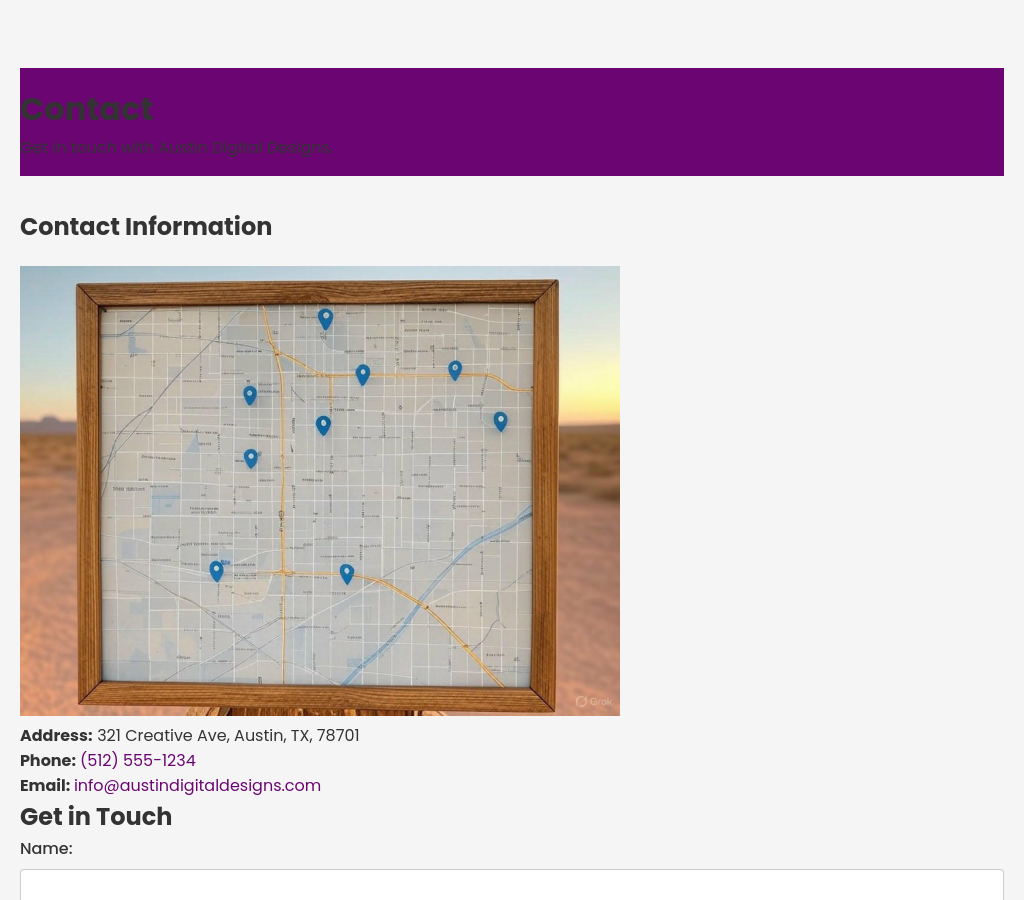
Task: Open the info@austindigitaldesigns.com email link
Action: coord(197,786)
